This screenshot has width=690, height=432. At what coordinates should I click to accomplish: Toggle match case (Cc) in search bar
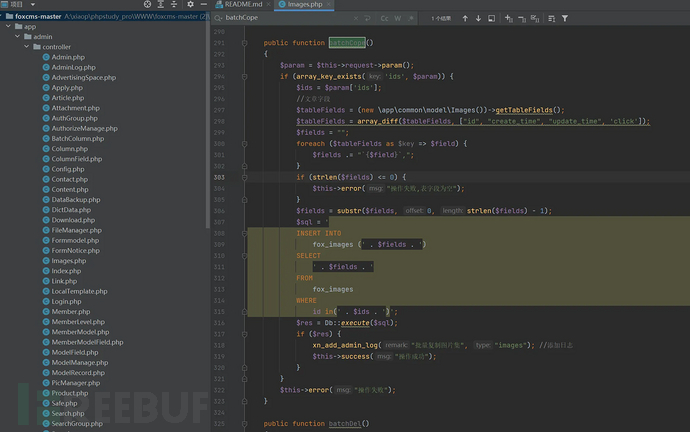point(385,18)
